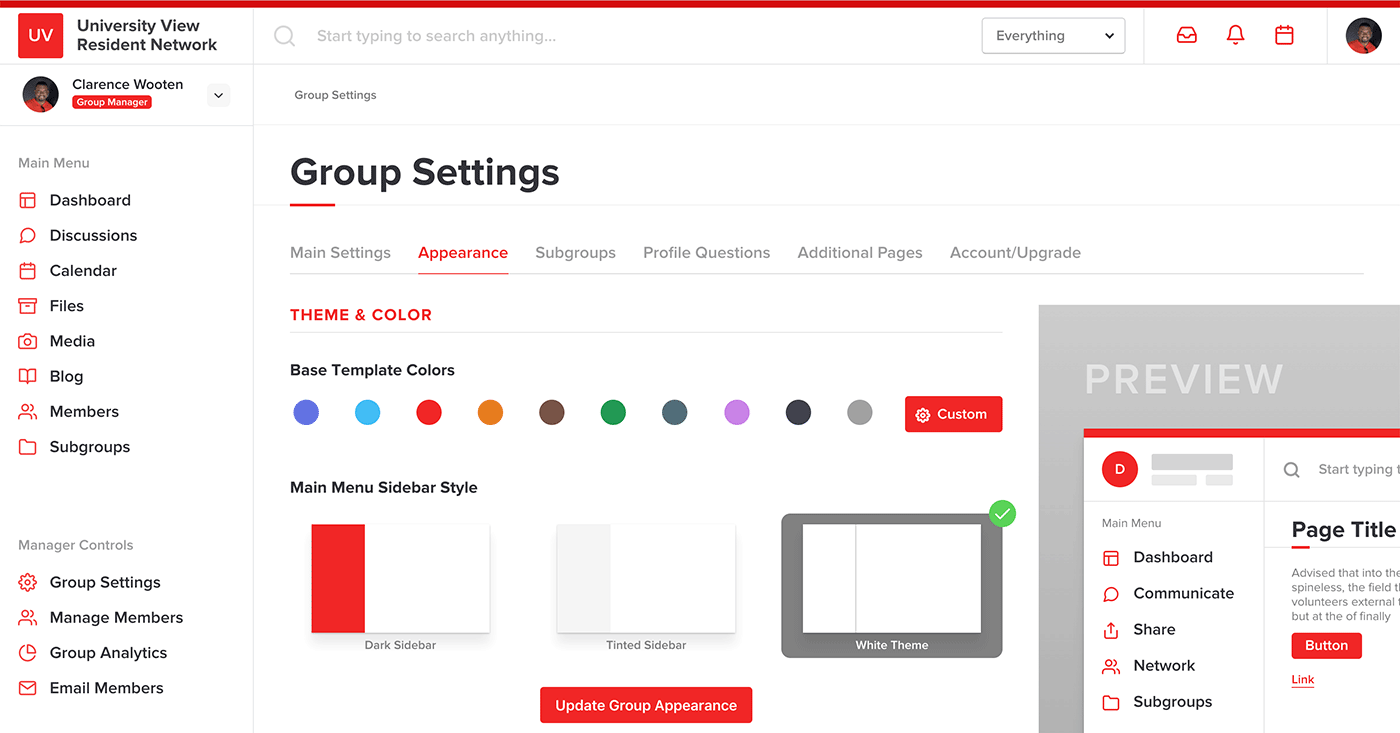Open the calendar icon in top bar
The image size is (1400, 733).
(x=1285, y=36)
